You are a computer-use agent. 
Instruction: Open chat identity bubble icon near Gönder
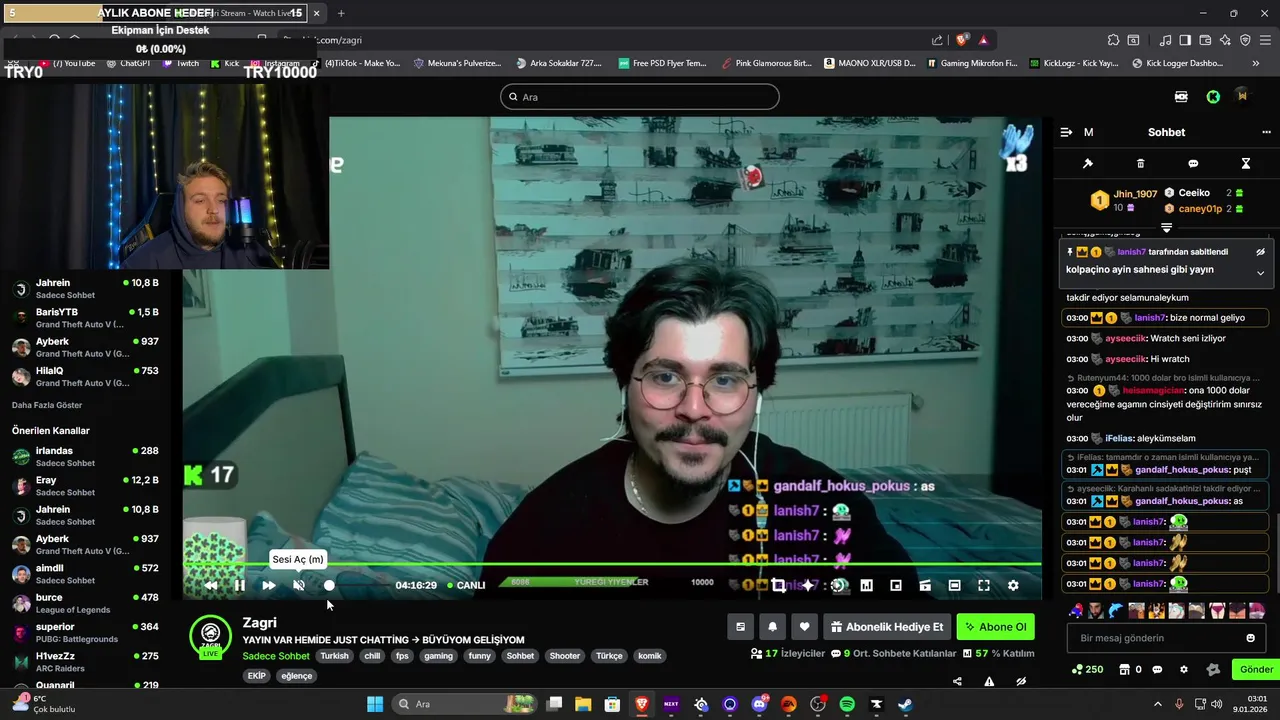tap(1157, 669)
